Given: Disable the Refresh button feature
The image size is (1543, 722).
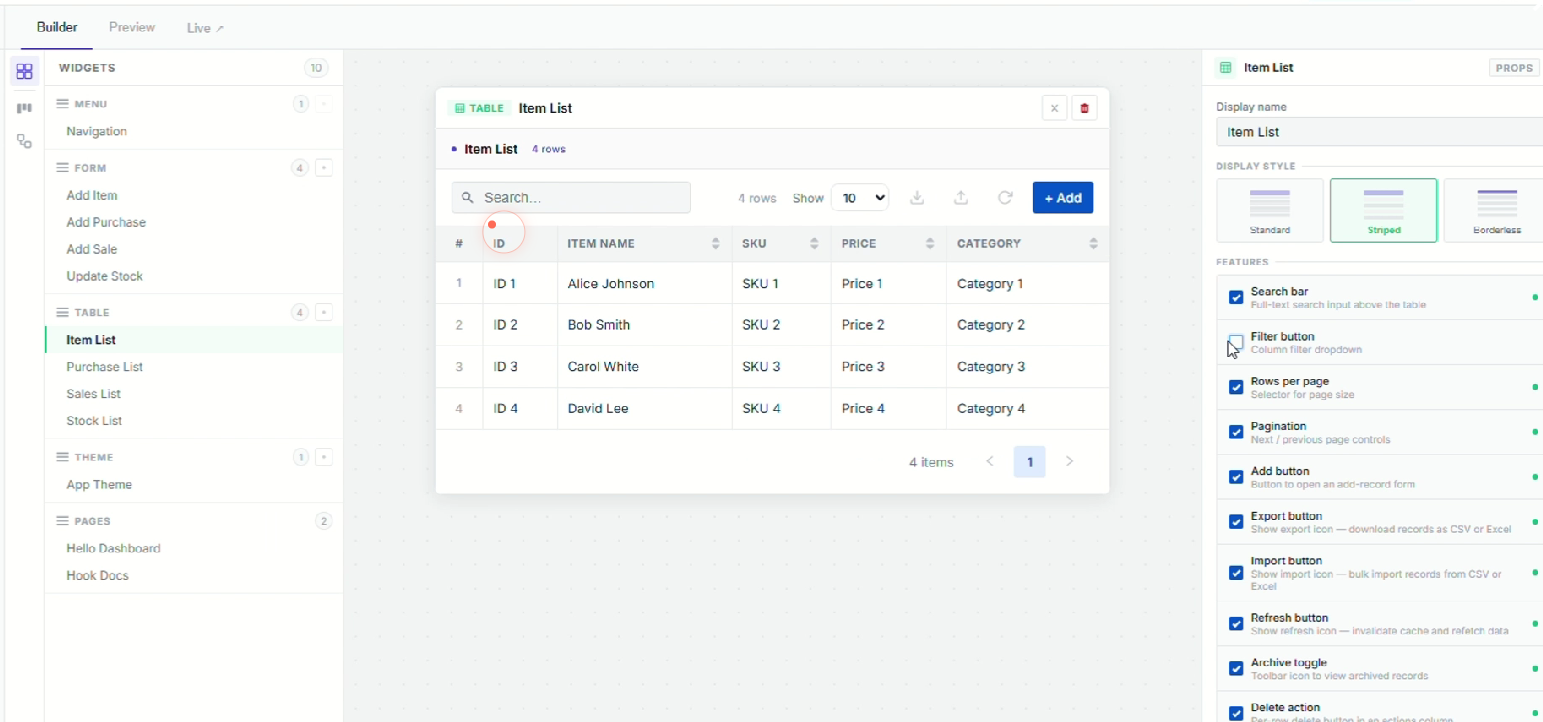Looking at the screenshot, I should pos(1236,624).
